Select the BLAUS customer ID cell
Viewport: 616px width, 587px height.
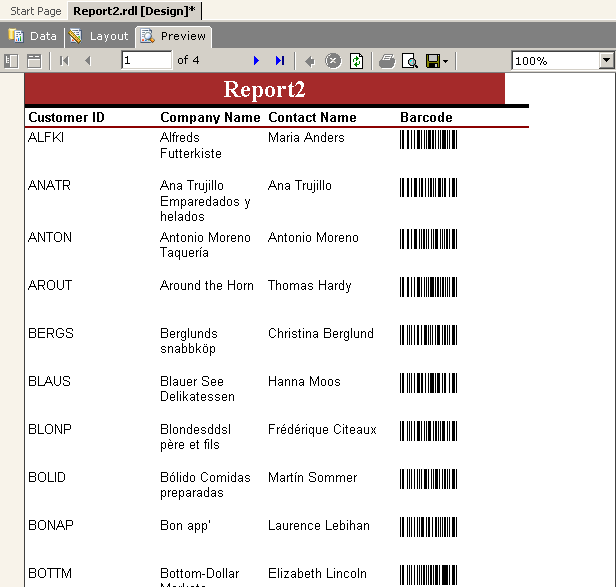click(49, 381)
